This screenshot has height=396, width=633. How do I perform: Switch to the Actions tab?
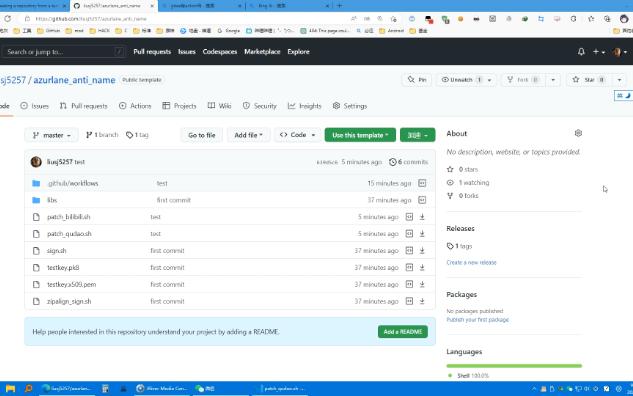(135, 106)
